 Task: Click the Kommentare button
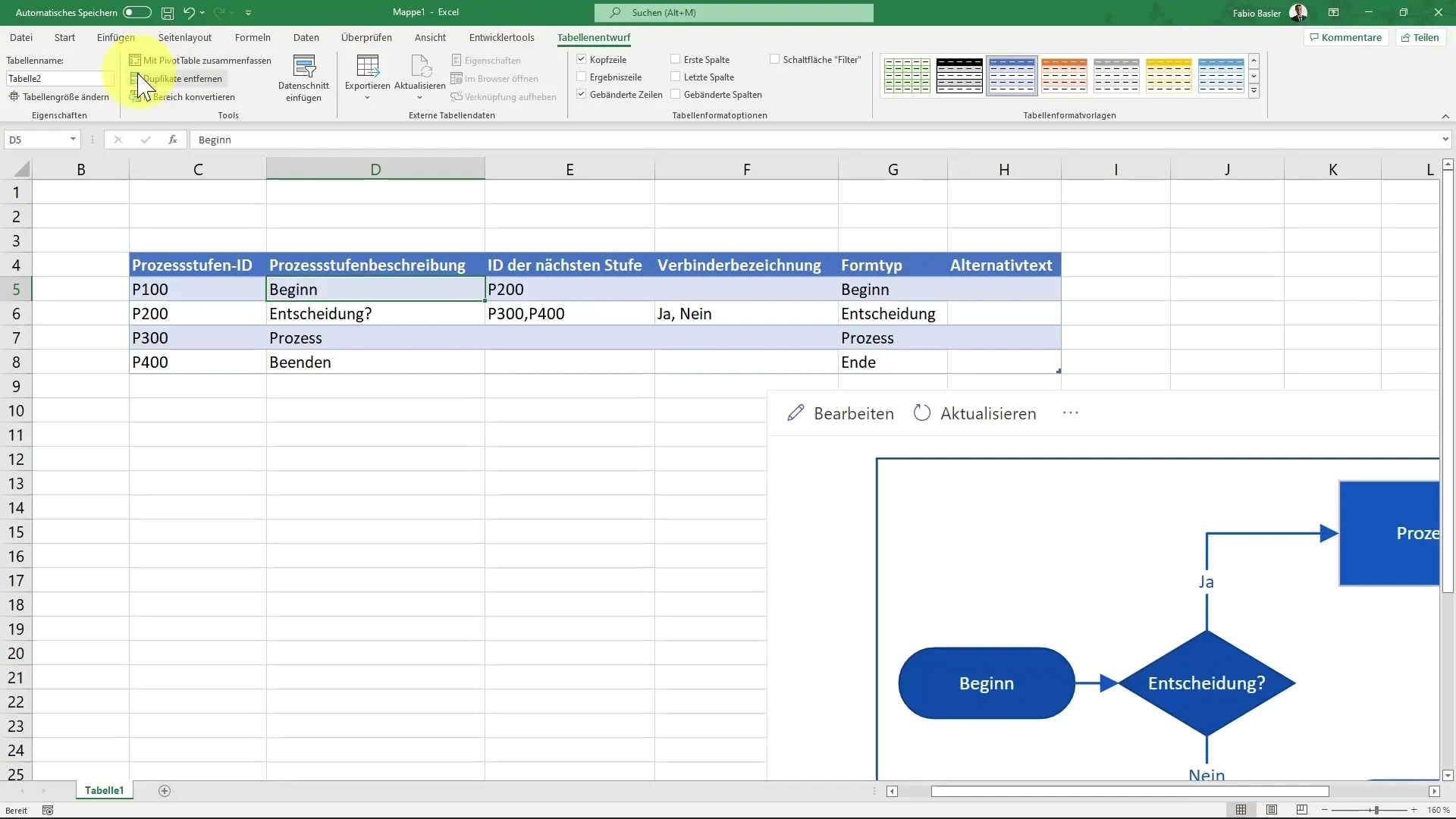(1346, 37)
